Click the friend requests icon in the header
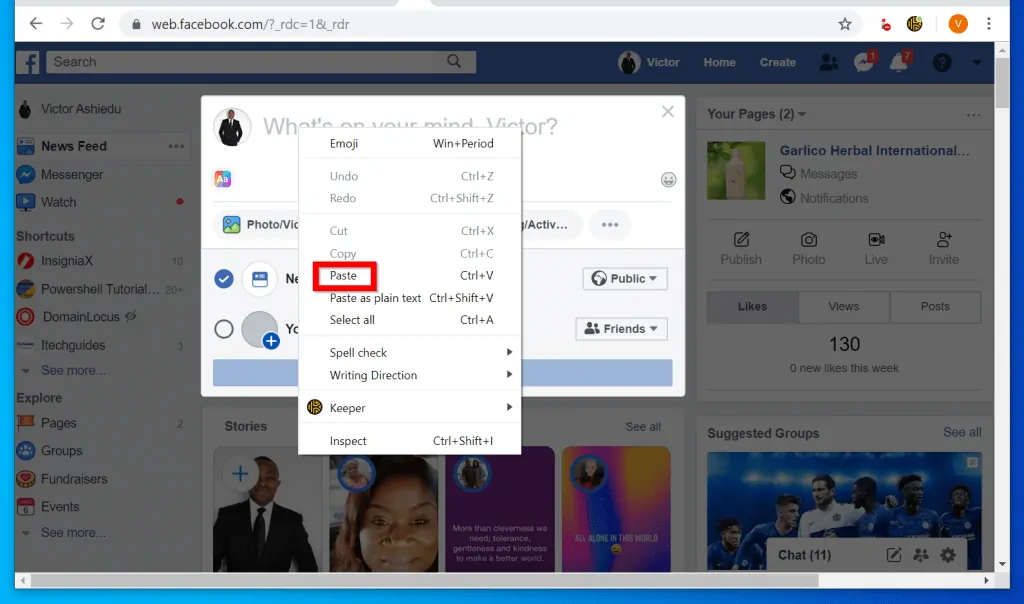 coord(829,62)
